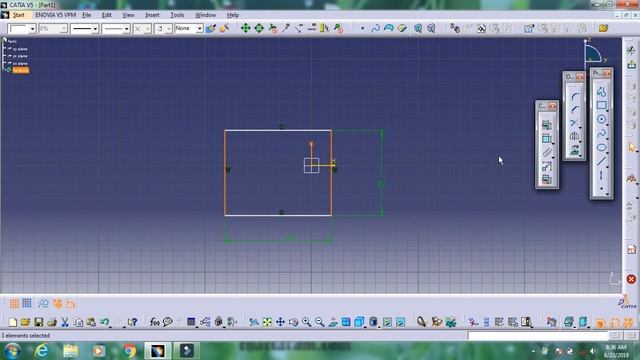This screenshot has height=360, width=640.
Task: Select the Line tool icon
Action: [x=601, y=162]
